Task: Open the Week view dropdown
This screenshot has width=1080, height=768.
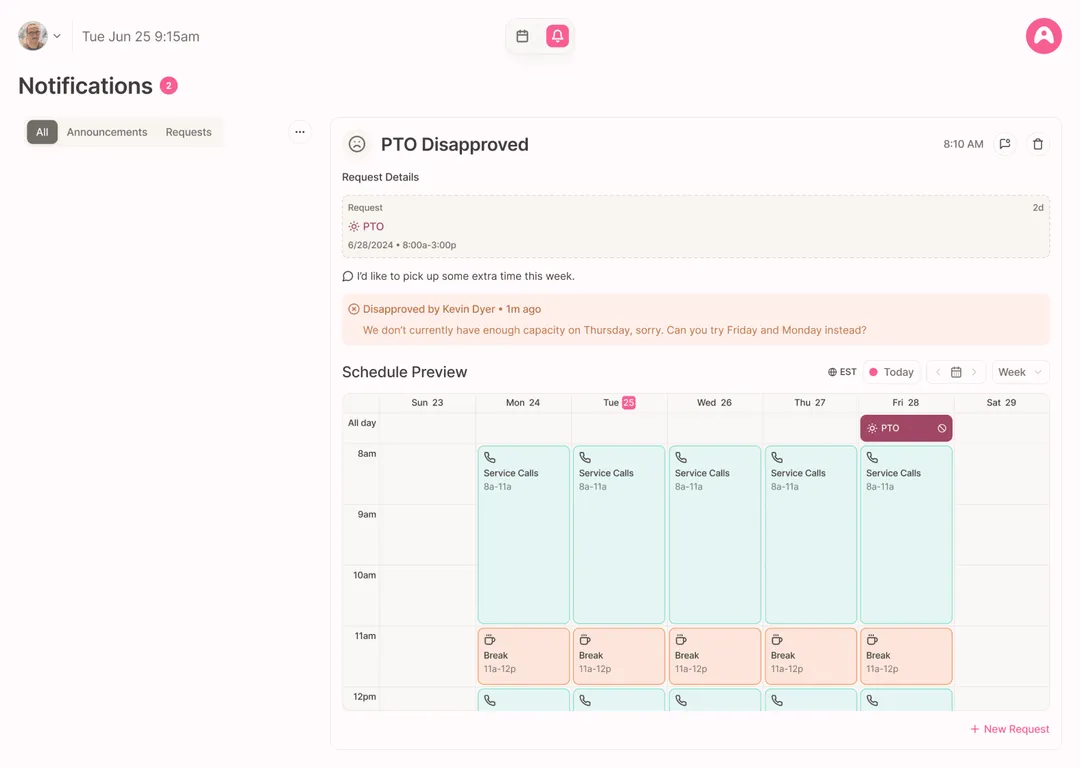Action: click(1020, 372)
